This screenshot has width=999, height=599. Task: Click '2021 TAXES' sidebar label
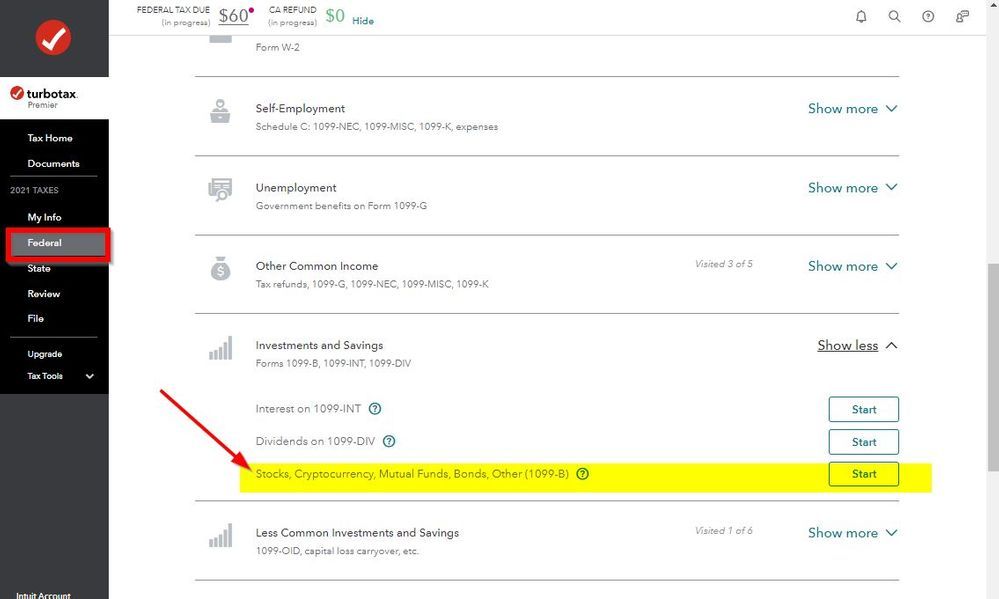[x=34, y=190]
